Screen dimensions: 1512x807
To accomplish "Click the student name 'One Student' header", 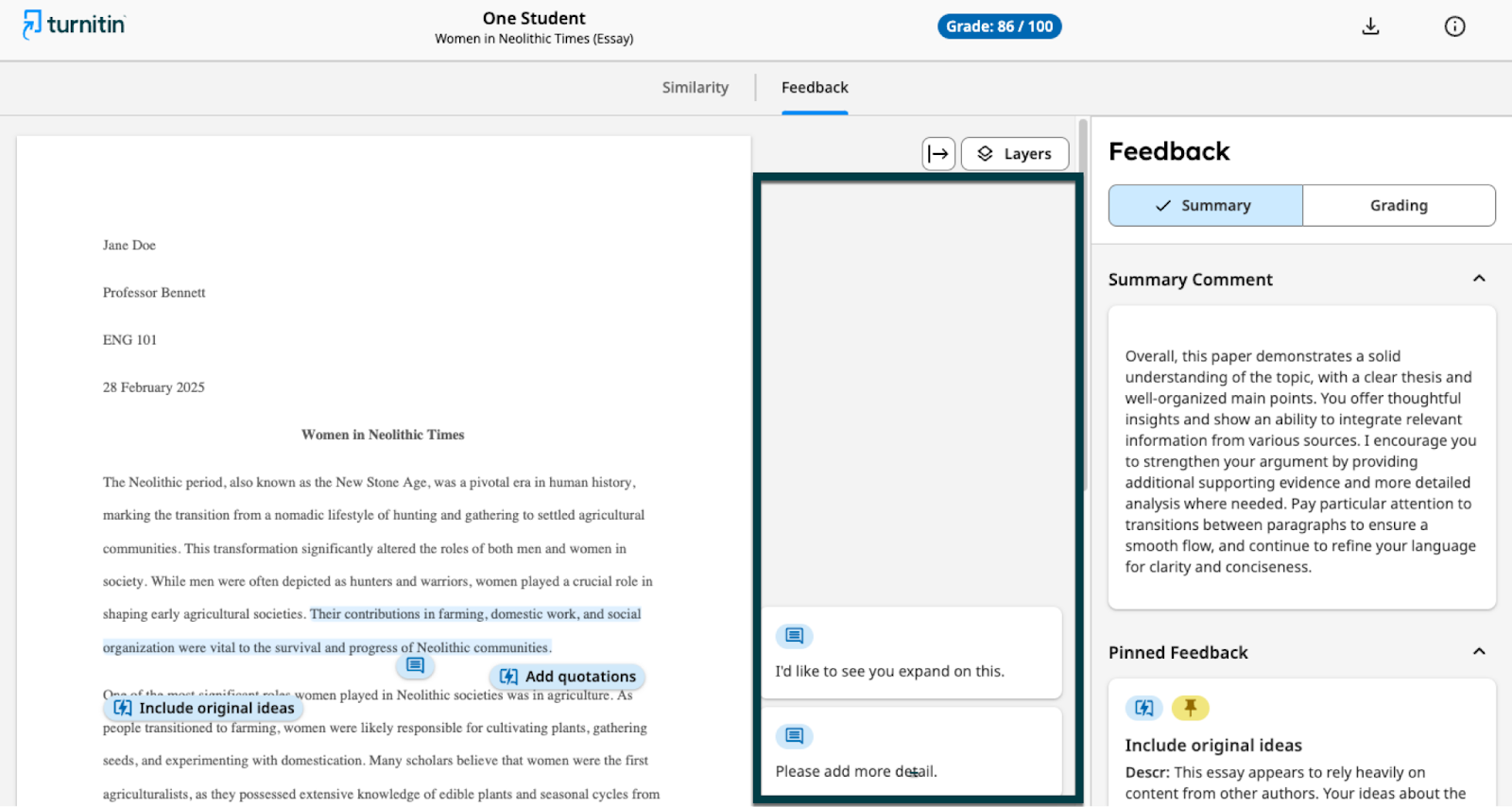I will pos(534,18).
